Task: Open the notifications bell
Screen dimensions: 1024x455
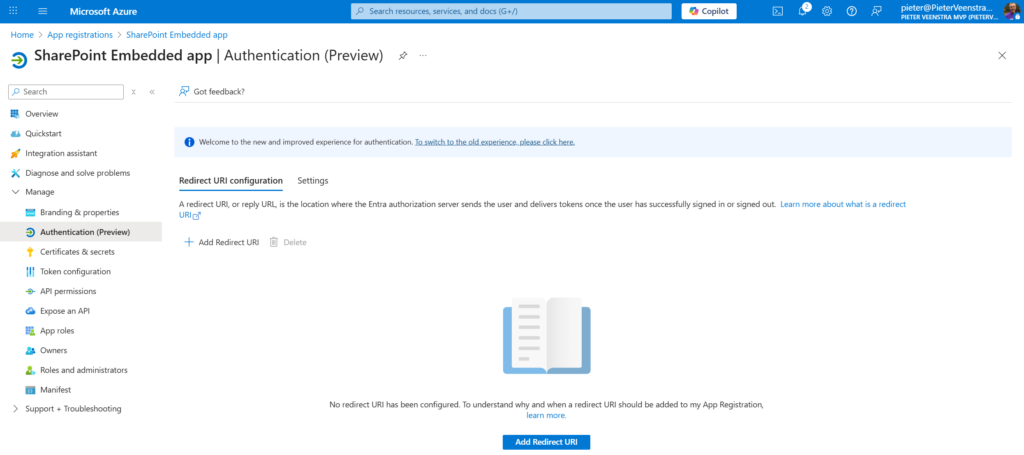Action: pyautogui.click(x=803, y=11)
